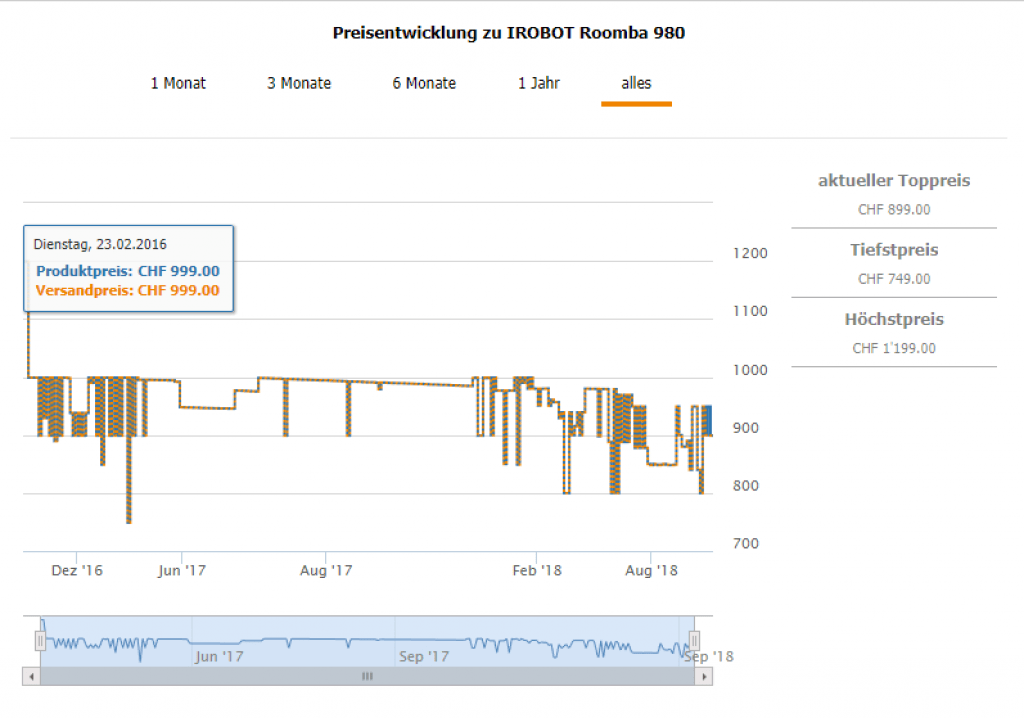Click the Feb '18 x-axis label
The image size is (1024, 718).
tap(537, 570)
